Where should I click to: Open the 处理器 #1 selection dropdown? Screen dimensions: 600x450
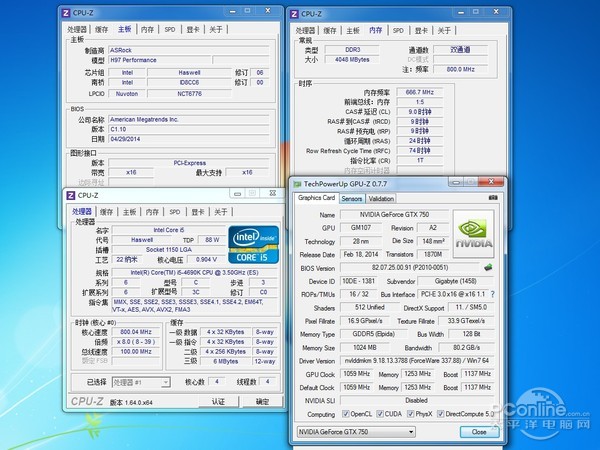pos(141,382)
